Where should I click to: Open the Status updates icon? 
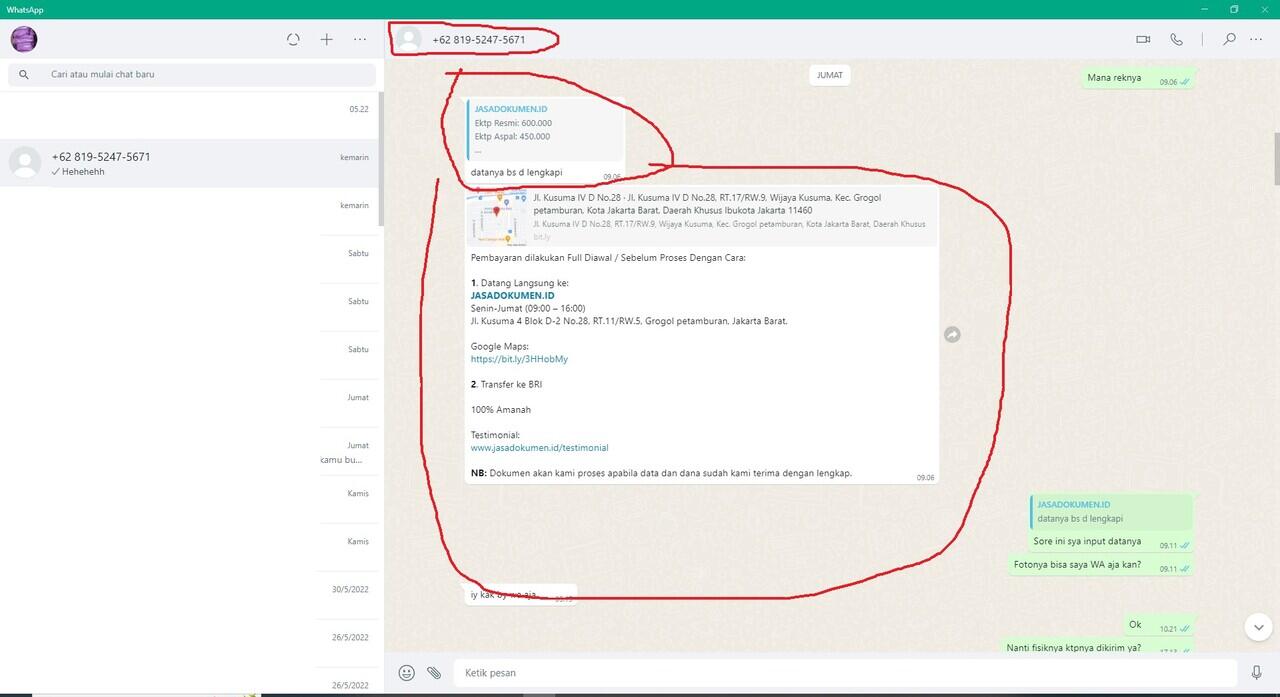click(x=293, y=39)
